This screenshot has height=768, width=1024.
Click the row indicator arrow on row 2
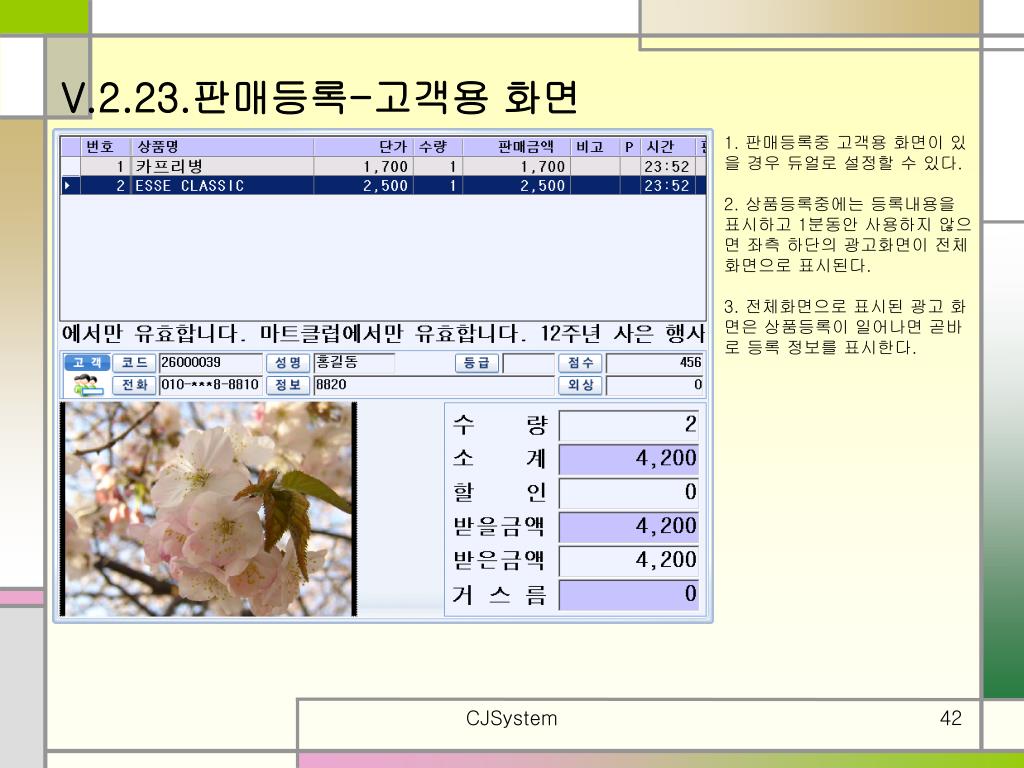(x=69, y=185)
